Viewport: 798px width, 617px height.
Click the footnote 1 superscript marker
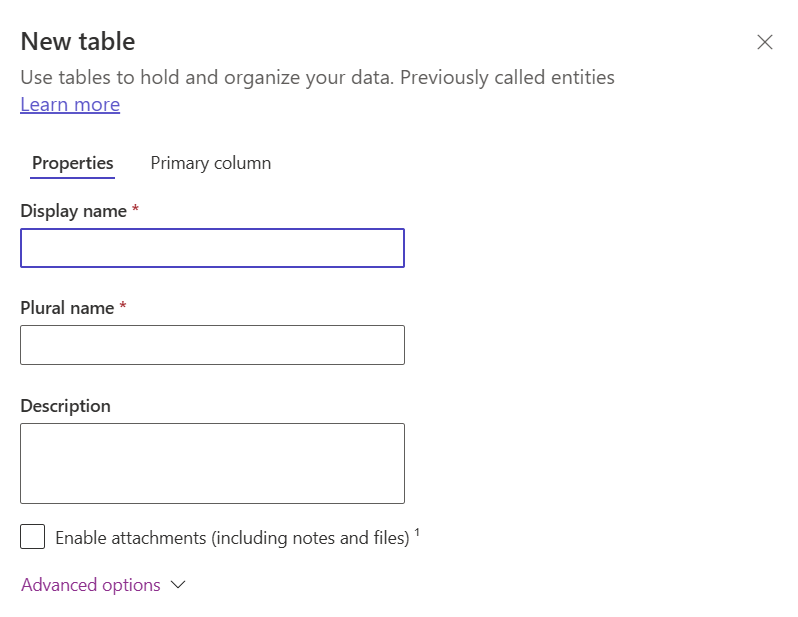click(417, 532)
